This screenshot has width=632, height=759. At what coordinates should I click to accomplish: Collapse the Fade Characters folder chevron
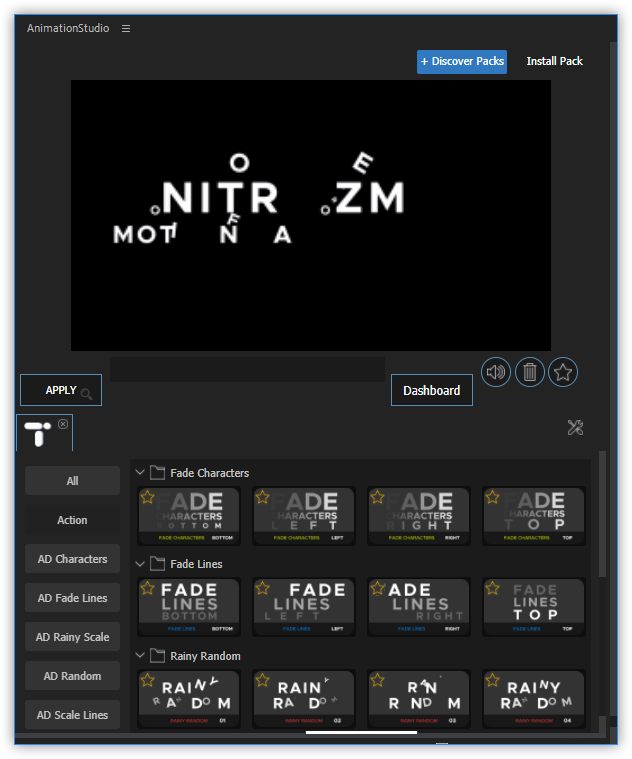pos(140,472)
